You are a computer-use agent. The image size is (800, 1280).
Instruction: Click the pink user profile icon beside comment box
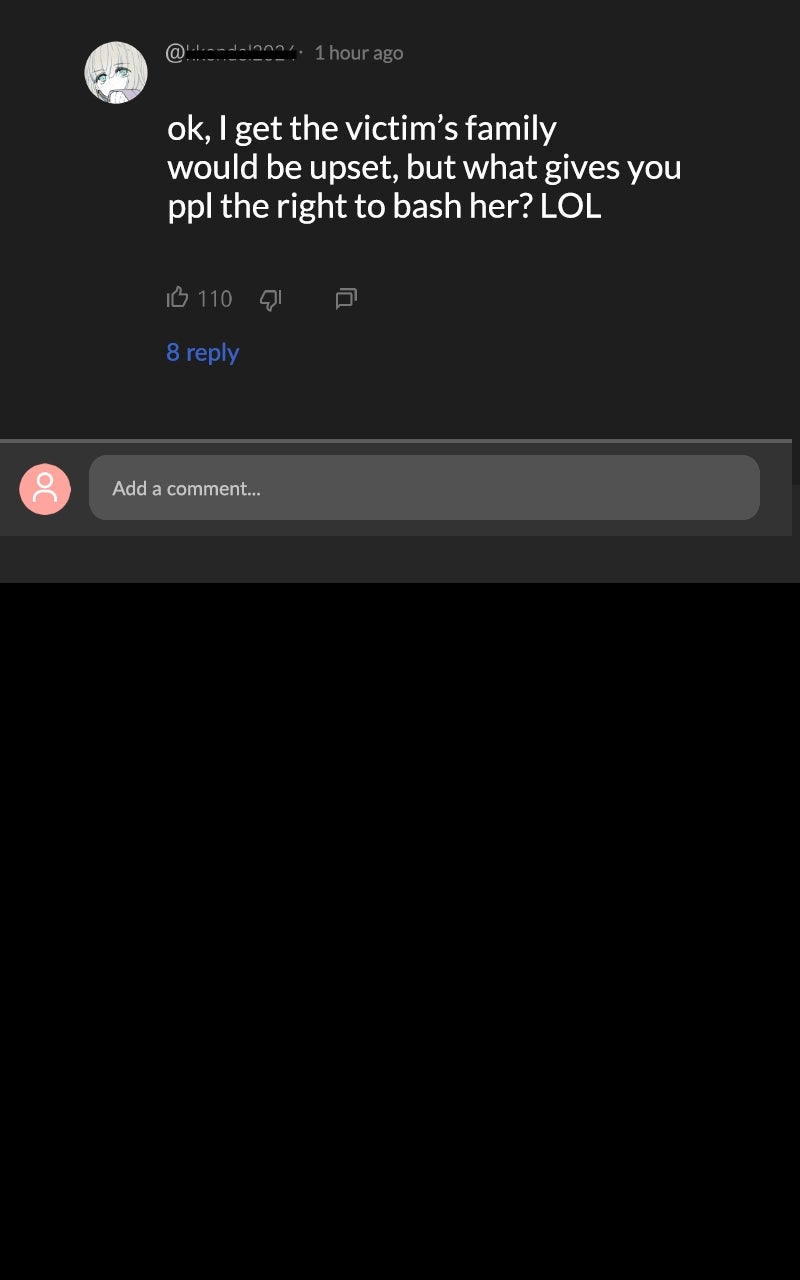click(x=45, y=489)
